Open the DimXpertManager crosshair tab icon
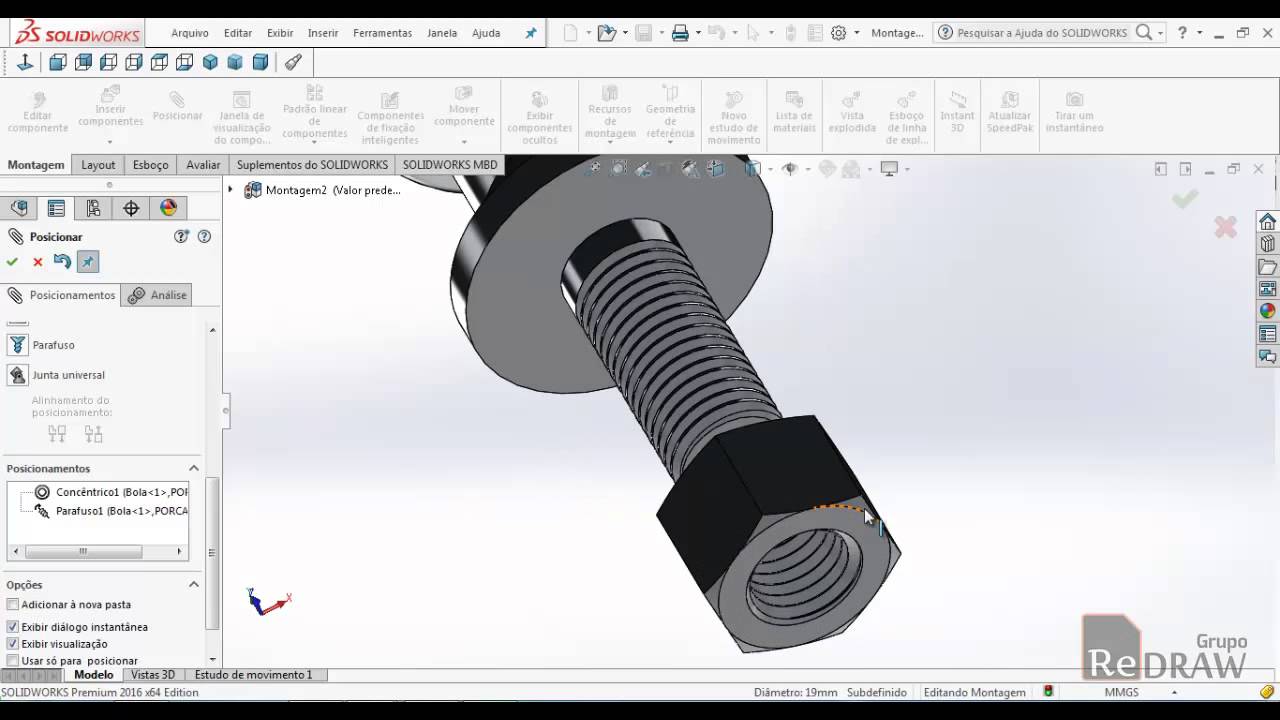1280x720 pixels. pos(131,208)
